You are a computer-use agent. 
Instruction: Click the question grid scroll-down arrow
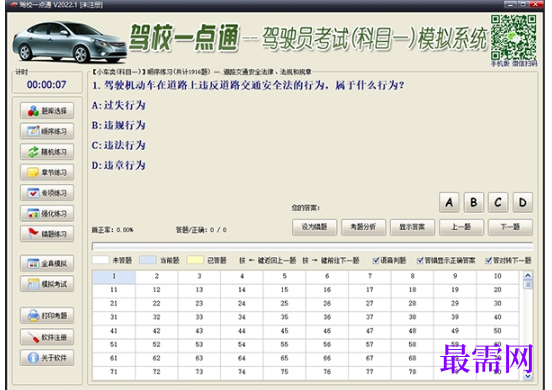(527, 376)
